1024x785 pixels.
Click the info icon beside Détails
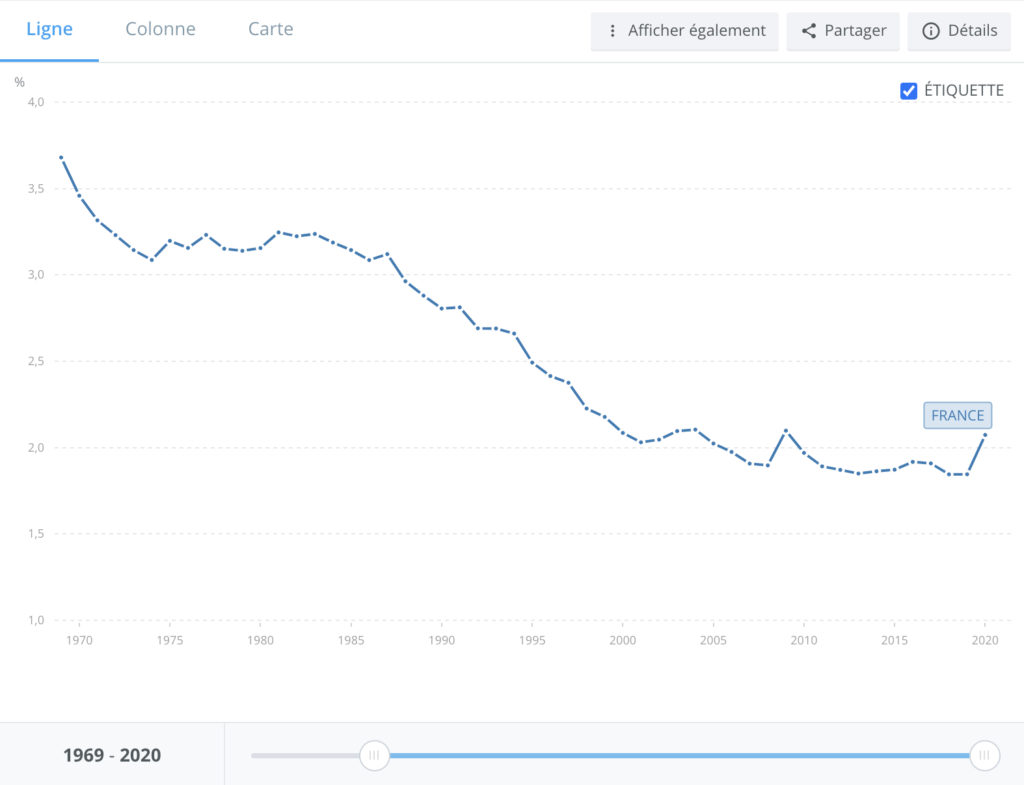(x=930, y=31)
